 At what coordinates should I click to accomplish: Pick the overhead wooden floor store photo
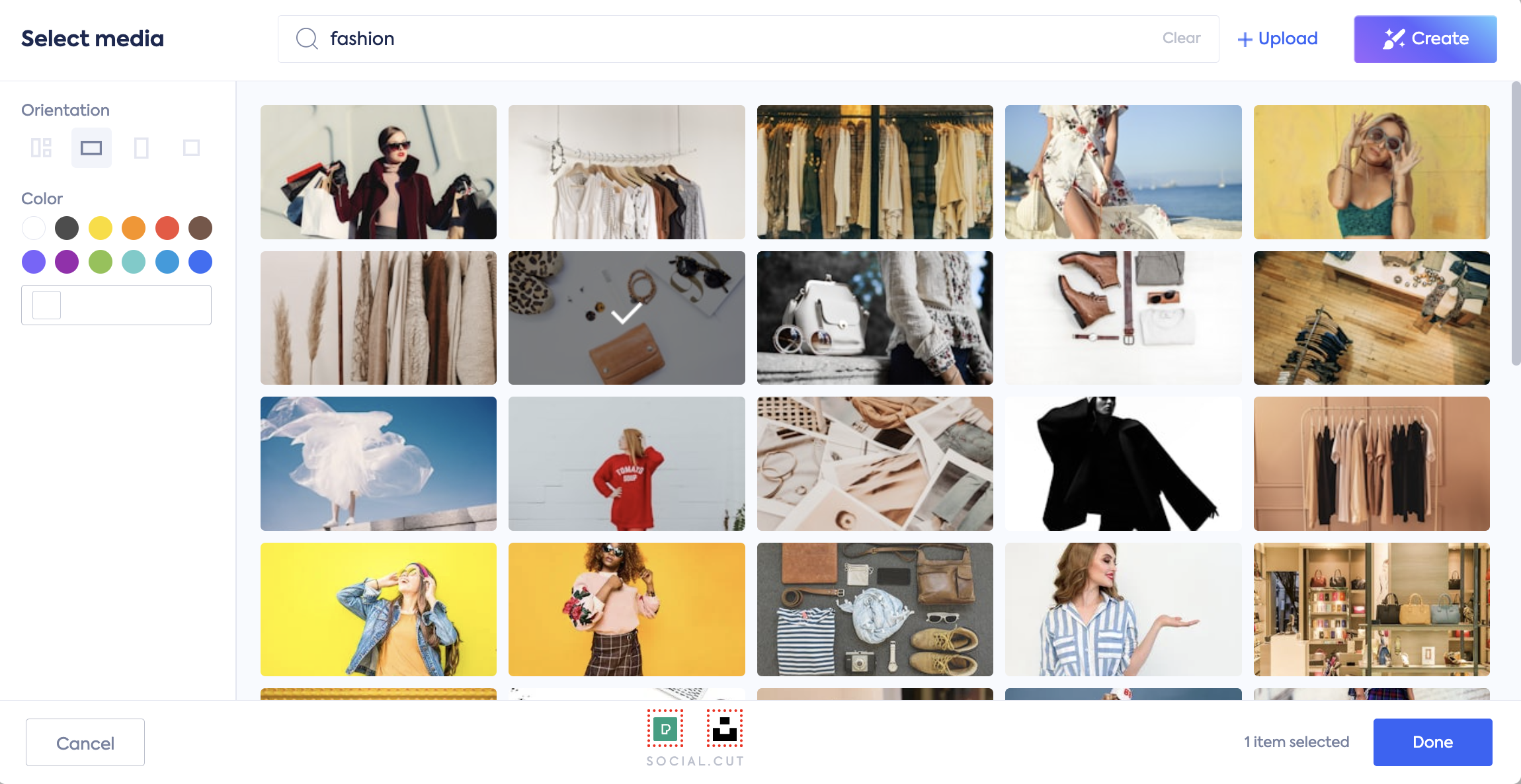1372,318
